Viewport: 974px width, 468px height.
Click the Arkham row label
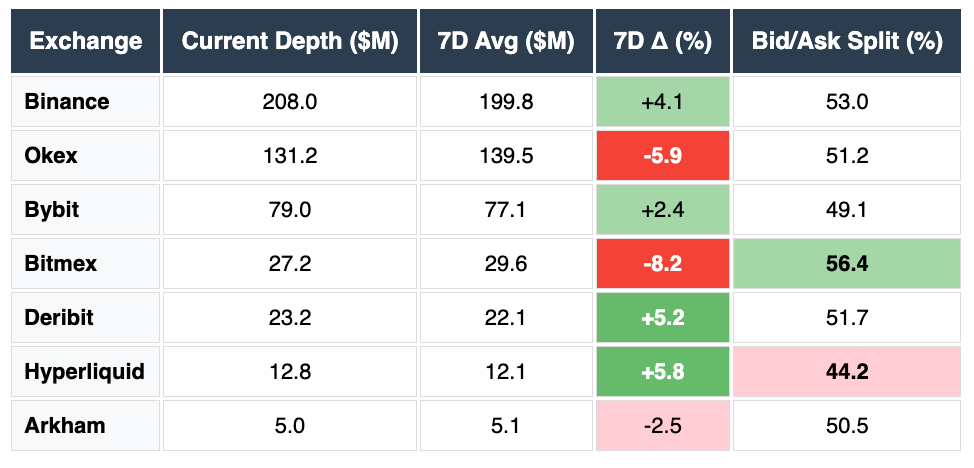[64, 426]
